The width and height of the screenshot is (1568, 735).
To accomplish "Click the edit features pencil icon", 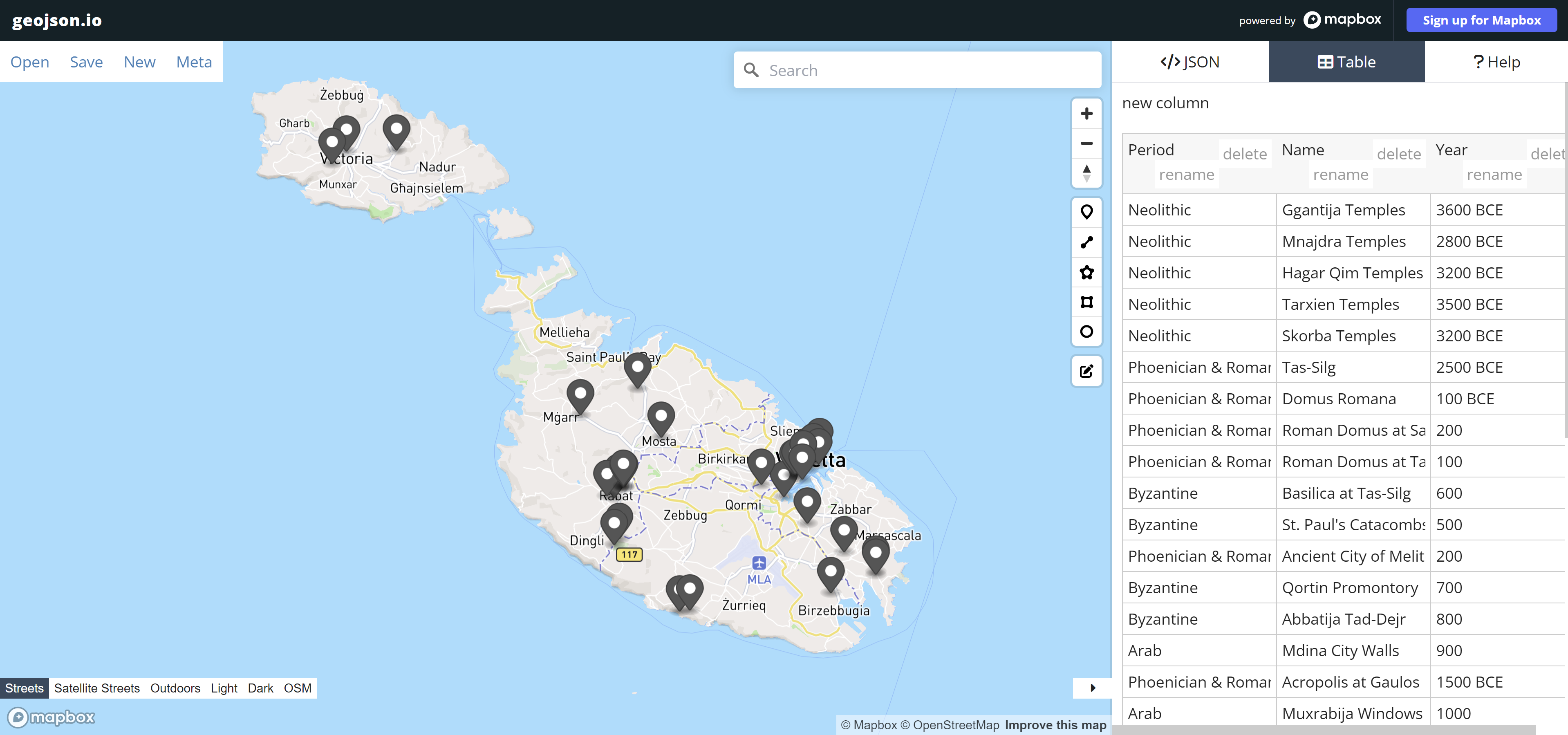I will (x=1086, y=371).
